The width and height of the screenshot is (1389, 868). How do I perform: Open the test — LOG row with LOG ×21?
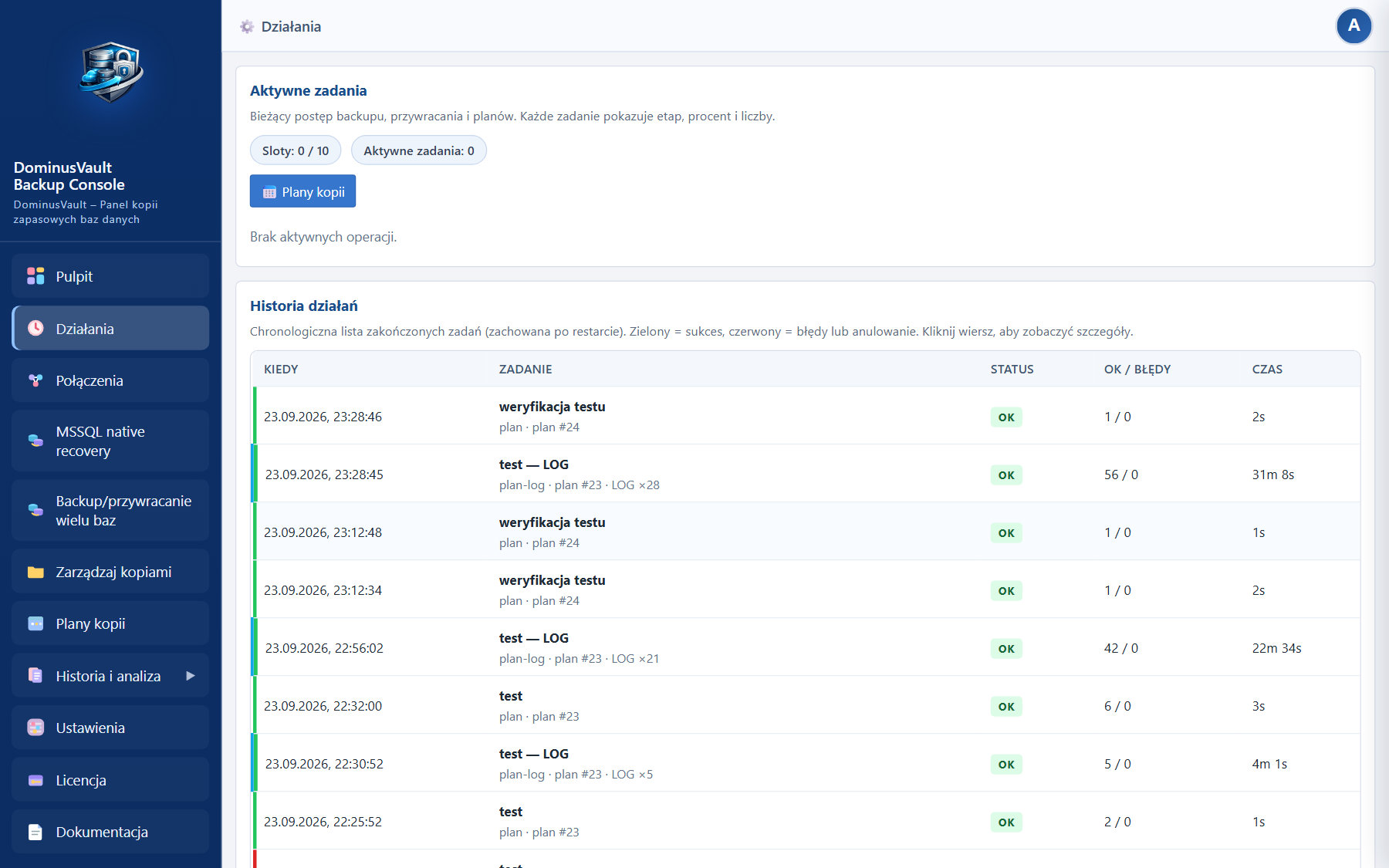(806, 647)
